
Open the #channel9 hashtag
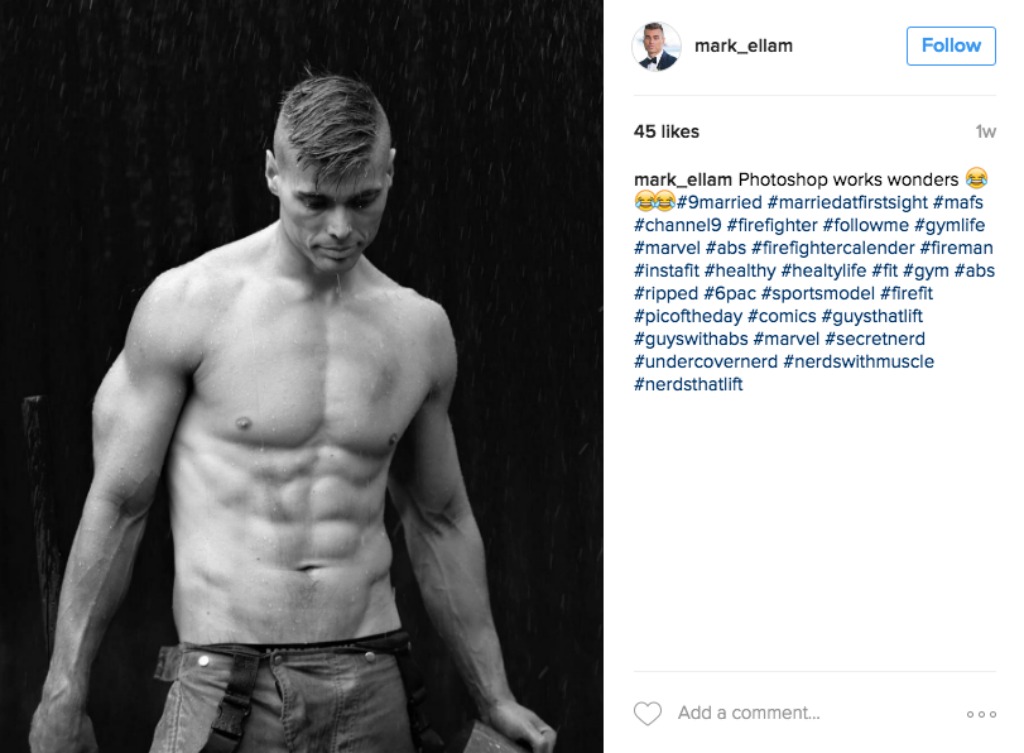[677, 225]
